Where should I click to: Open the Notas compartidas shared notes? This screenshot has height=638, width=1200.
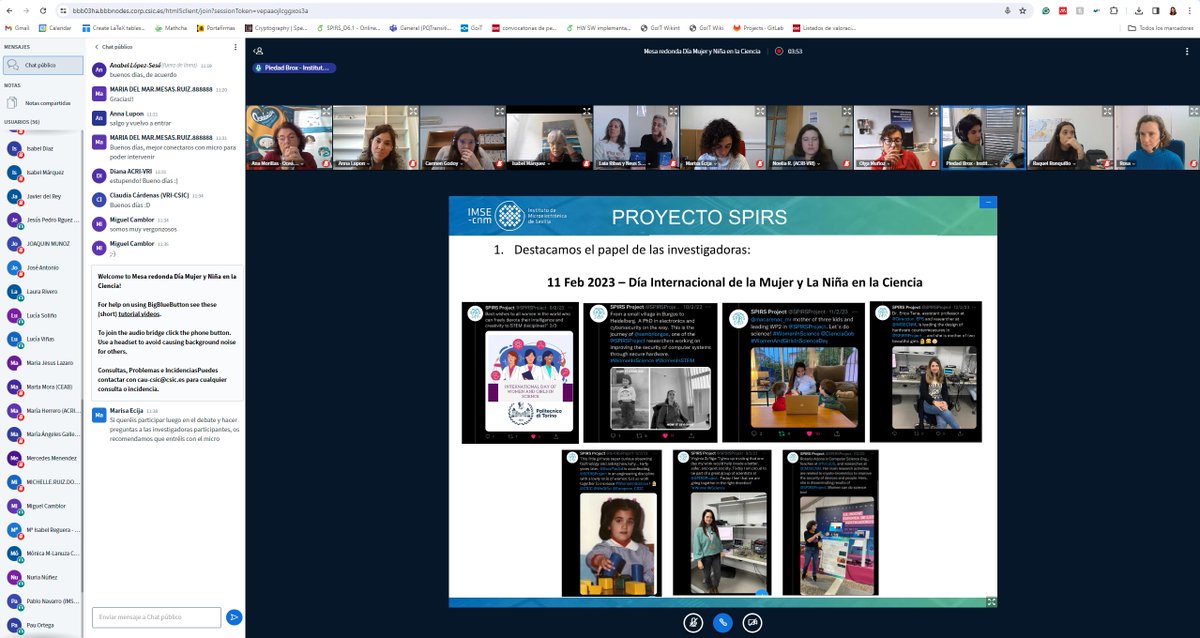[43, 102]
